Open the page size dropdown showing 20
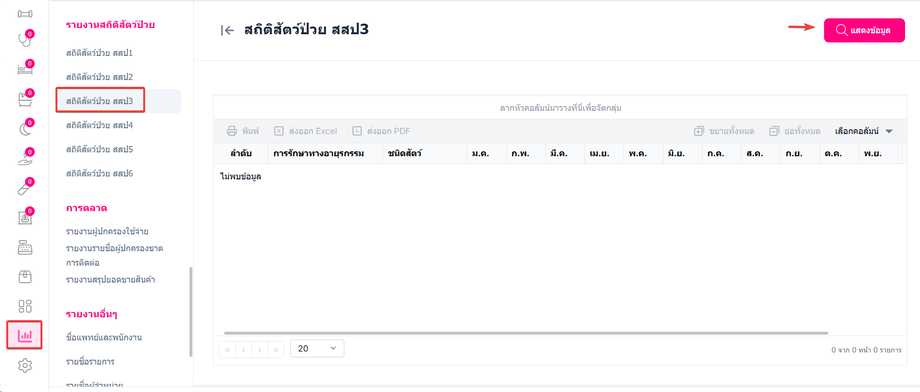The width and height of the screenshot is (920, 392). 317,349
